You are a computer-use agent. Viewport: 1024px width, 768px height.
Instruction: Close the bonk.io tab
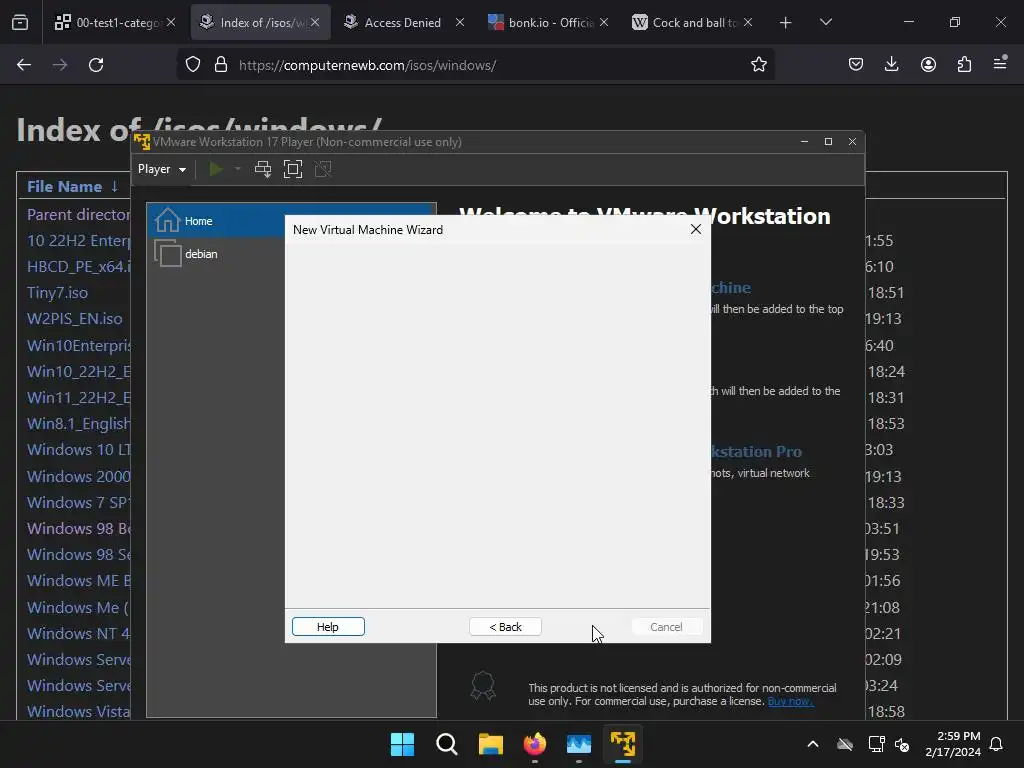coord(603,22)
